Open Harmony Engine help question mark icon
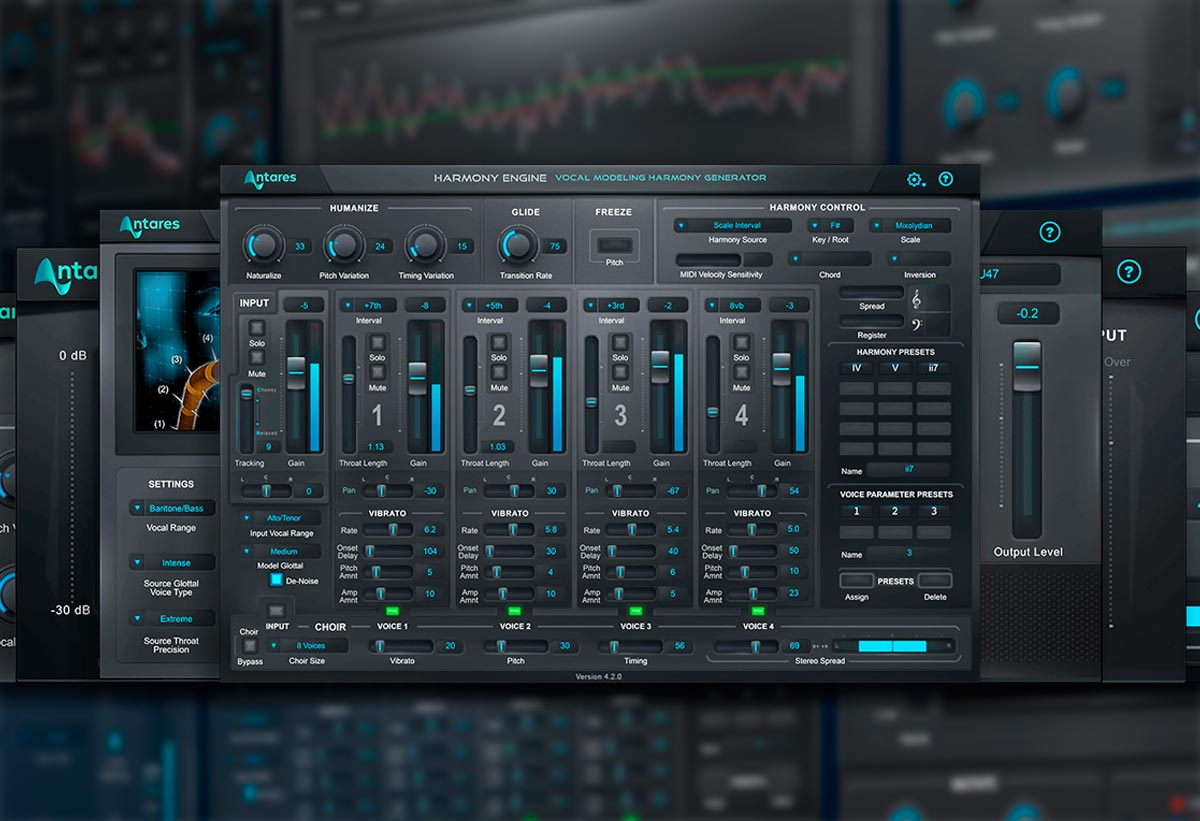The image size is (1200, 821). (946, 180)
